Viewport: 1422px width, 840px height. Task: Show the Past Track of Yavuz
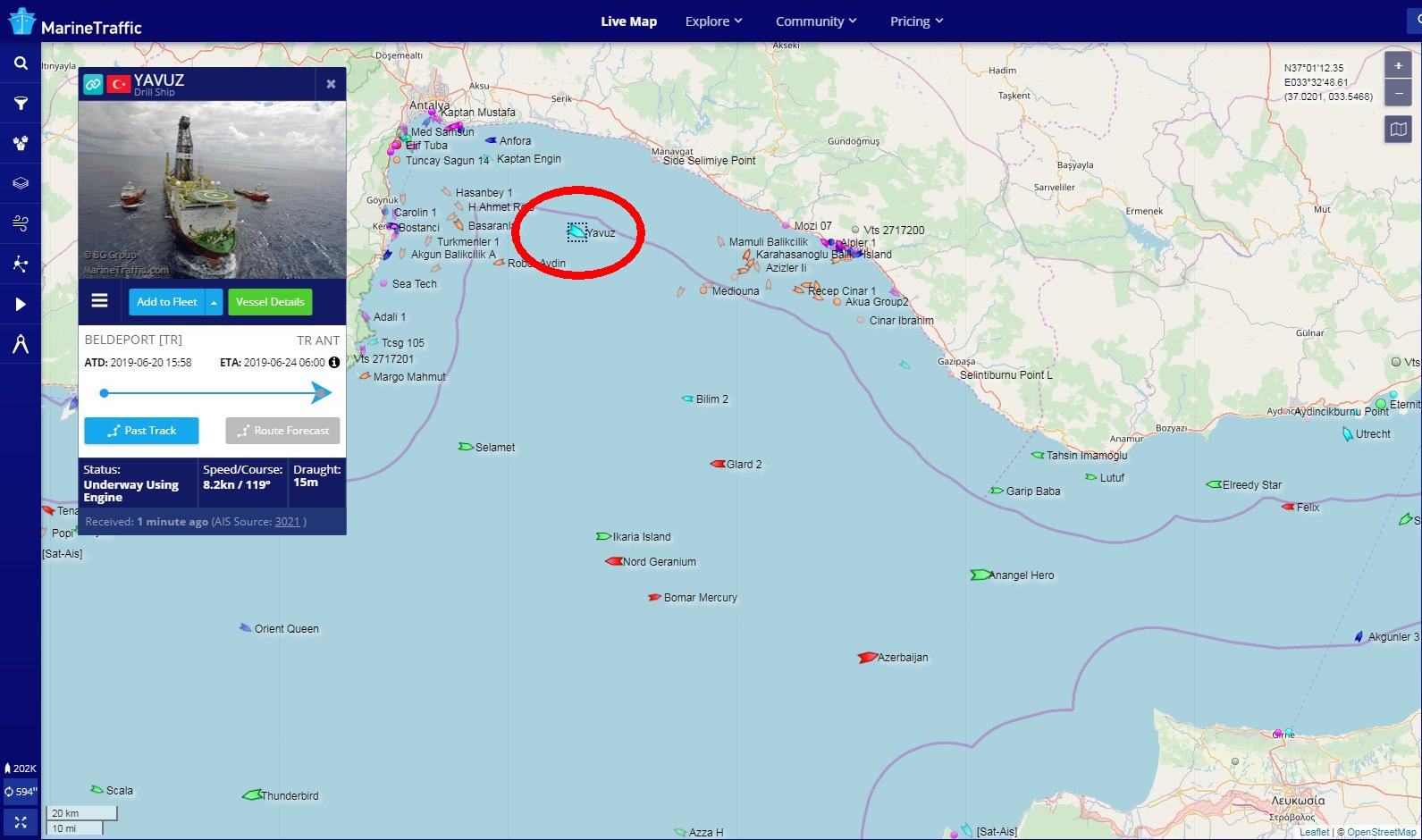[141, 431]
